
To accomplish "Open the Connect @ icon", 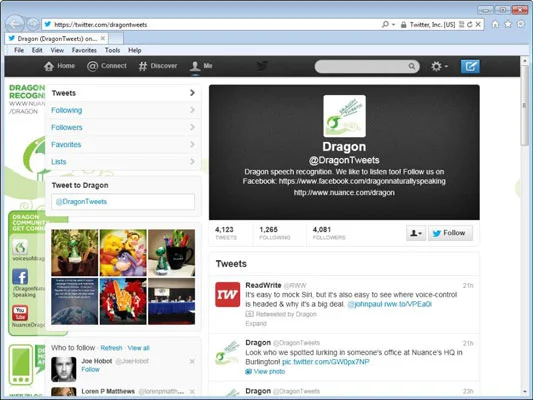I will 92,66.
